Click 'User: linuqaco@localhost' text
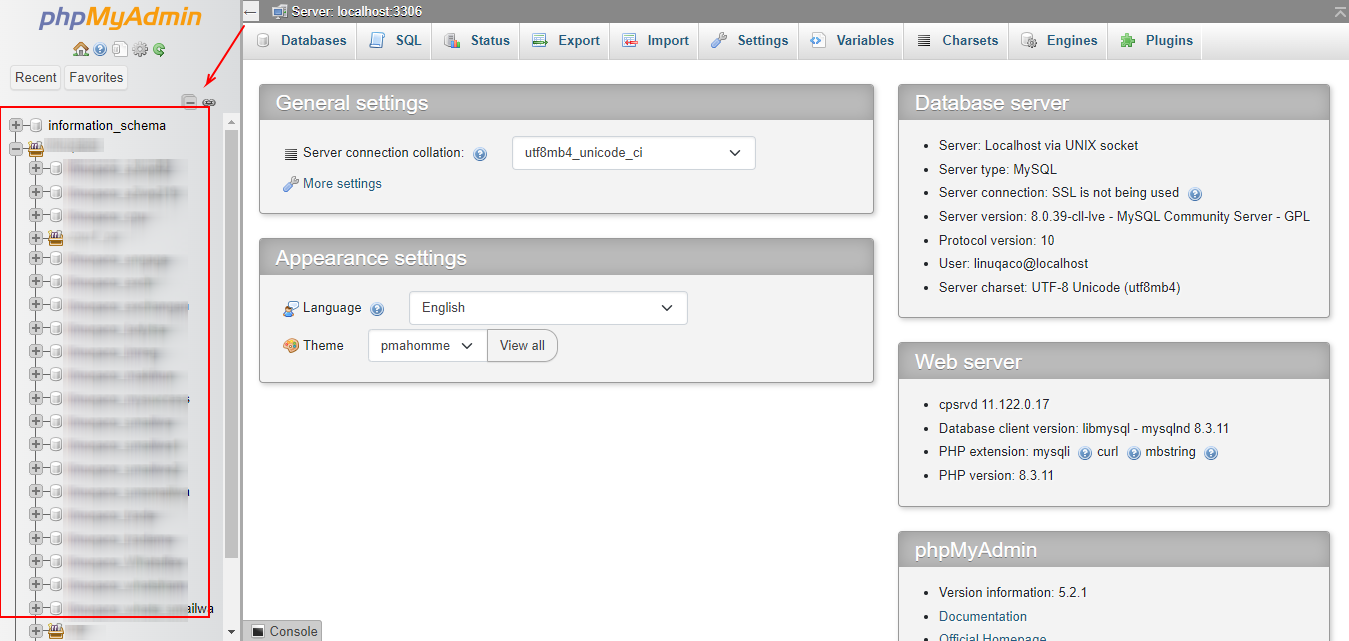Screen dimensions: 1349x641 [1014, 264]
